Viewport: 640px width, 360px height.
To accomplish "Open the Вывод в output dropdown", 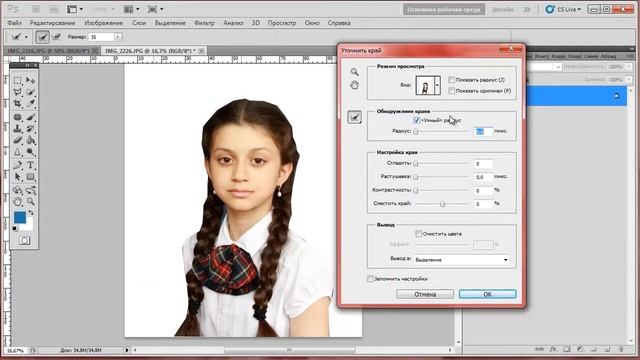I will [462, 260].
